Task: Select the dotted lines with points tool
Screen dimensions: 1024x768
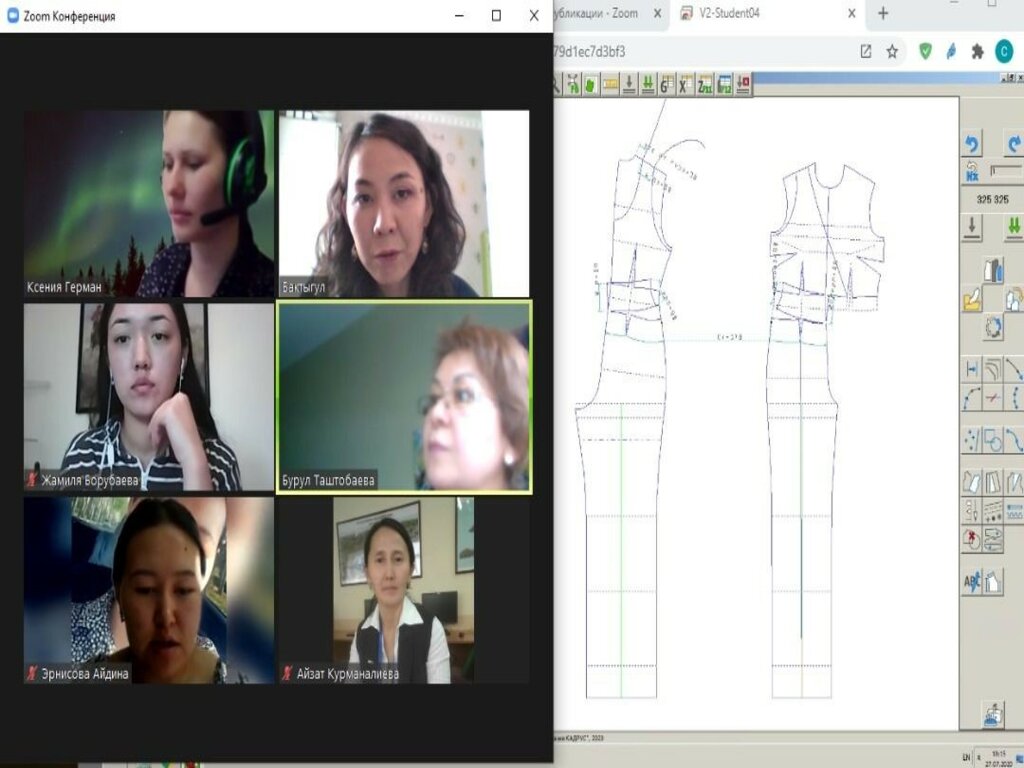Action: [x=993, y=511]
